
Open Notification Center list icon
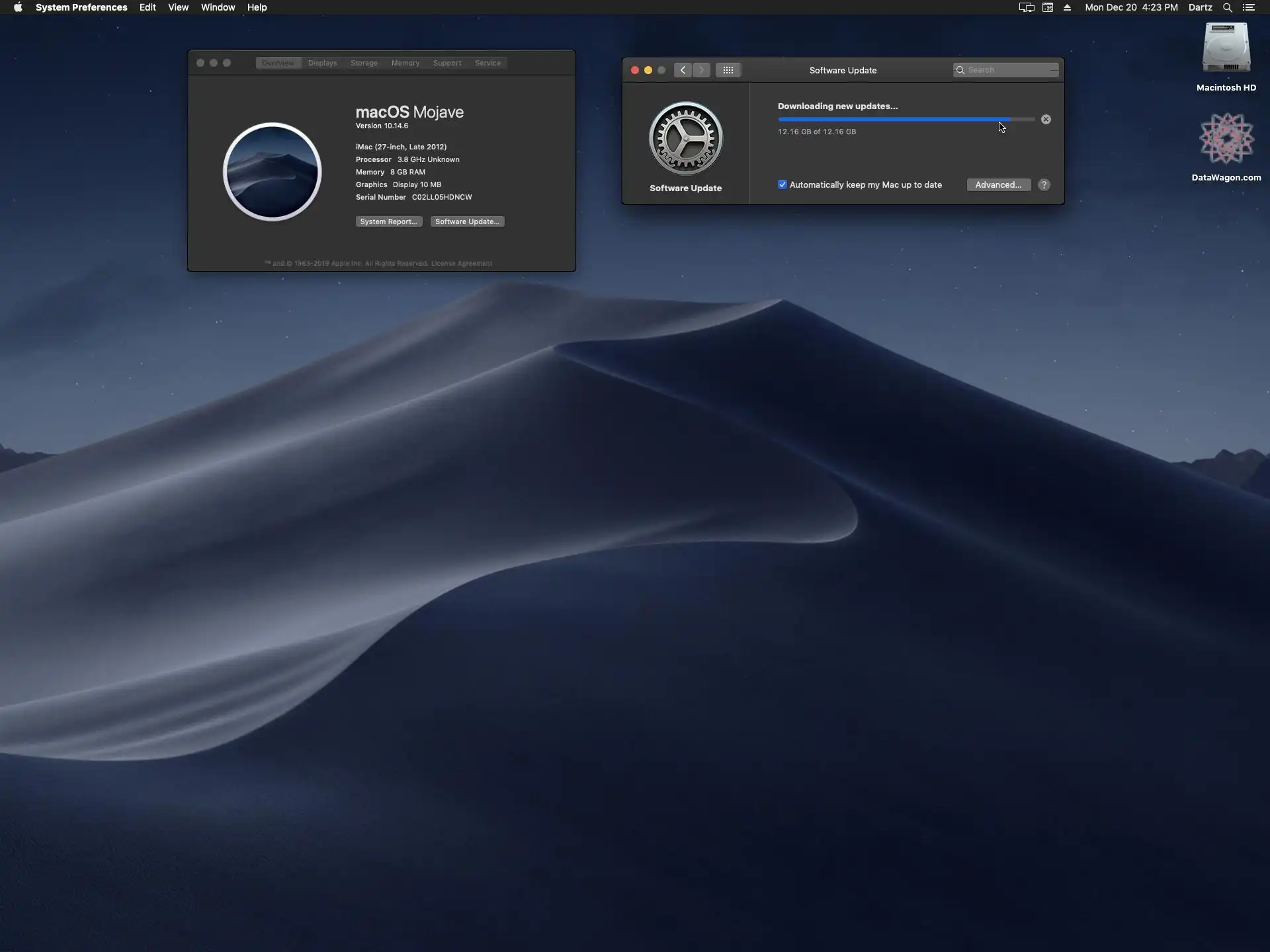coord(1249,7)
